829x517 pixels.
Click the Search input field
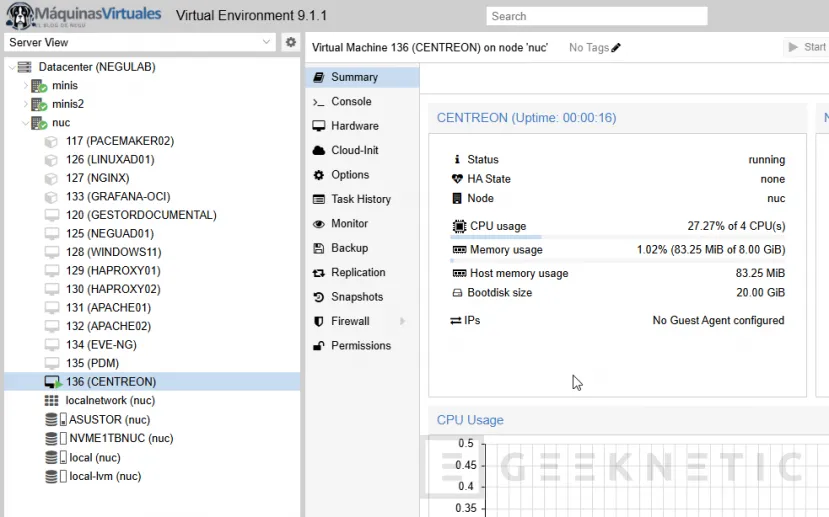pos(597,16)
